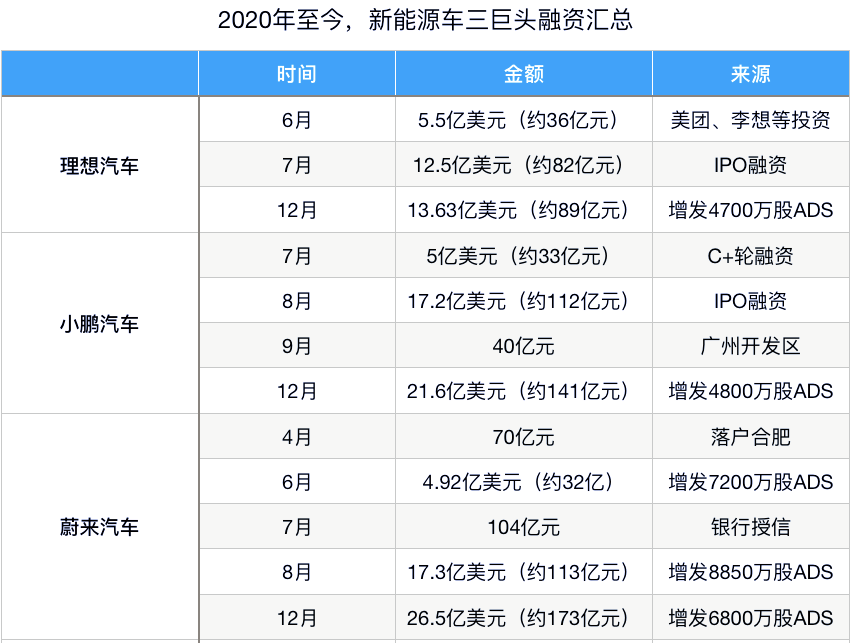
Task: Click the 广州开发区 source cell
Action: click(x=750, y=346)
